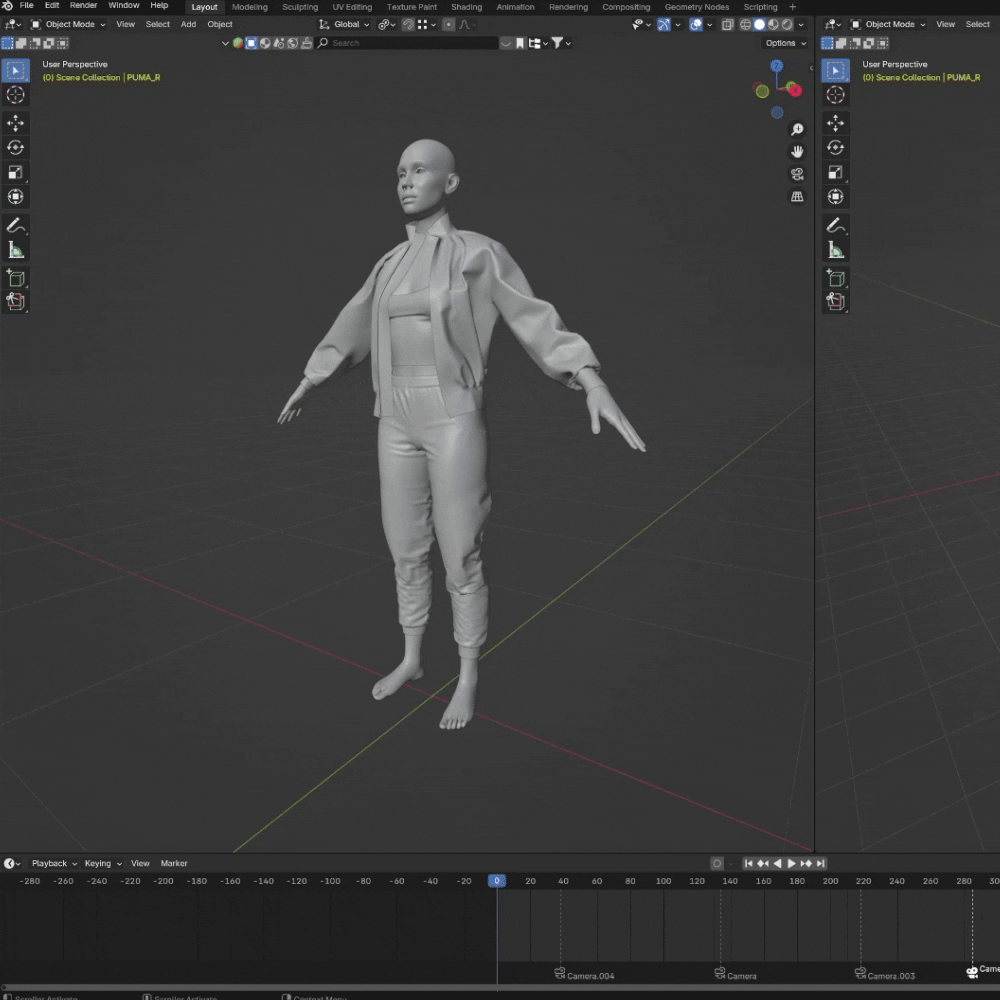Select the Cursor tool in the right viewport
The image size is (1000, 1000).
(835, 95)
